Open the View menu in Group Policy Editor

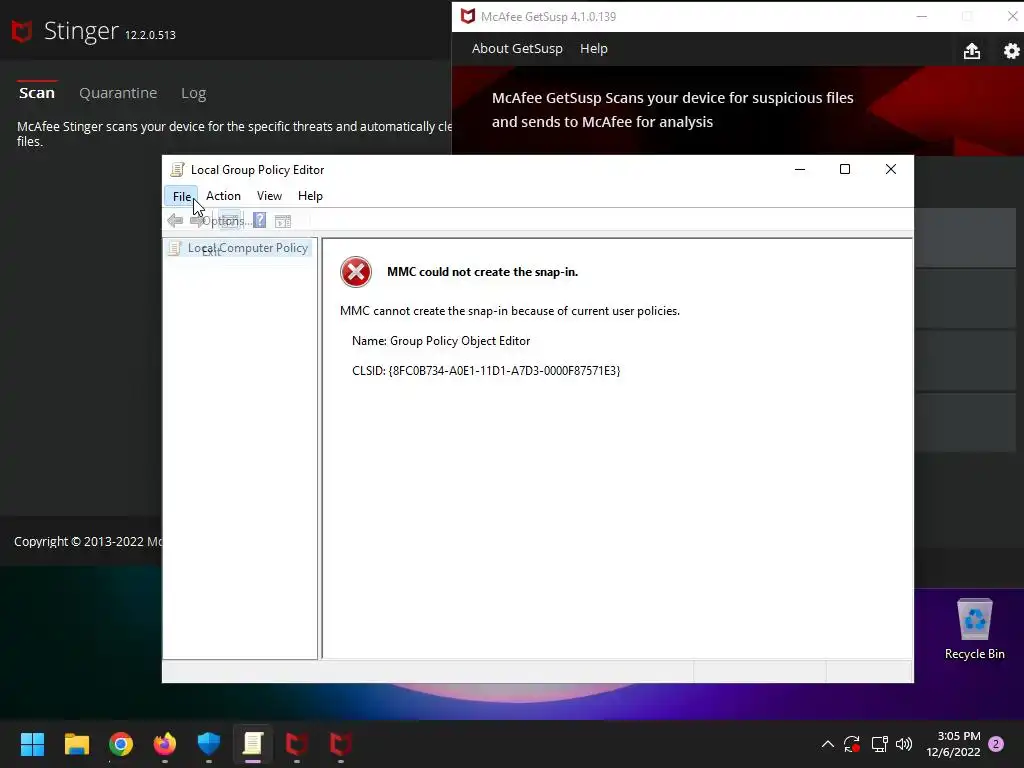point(269,196)
